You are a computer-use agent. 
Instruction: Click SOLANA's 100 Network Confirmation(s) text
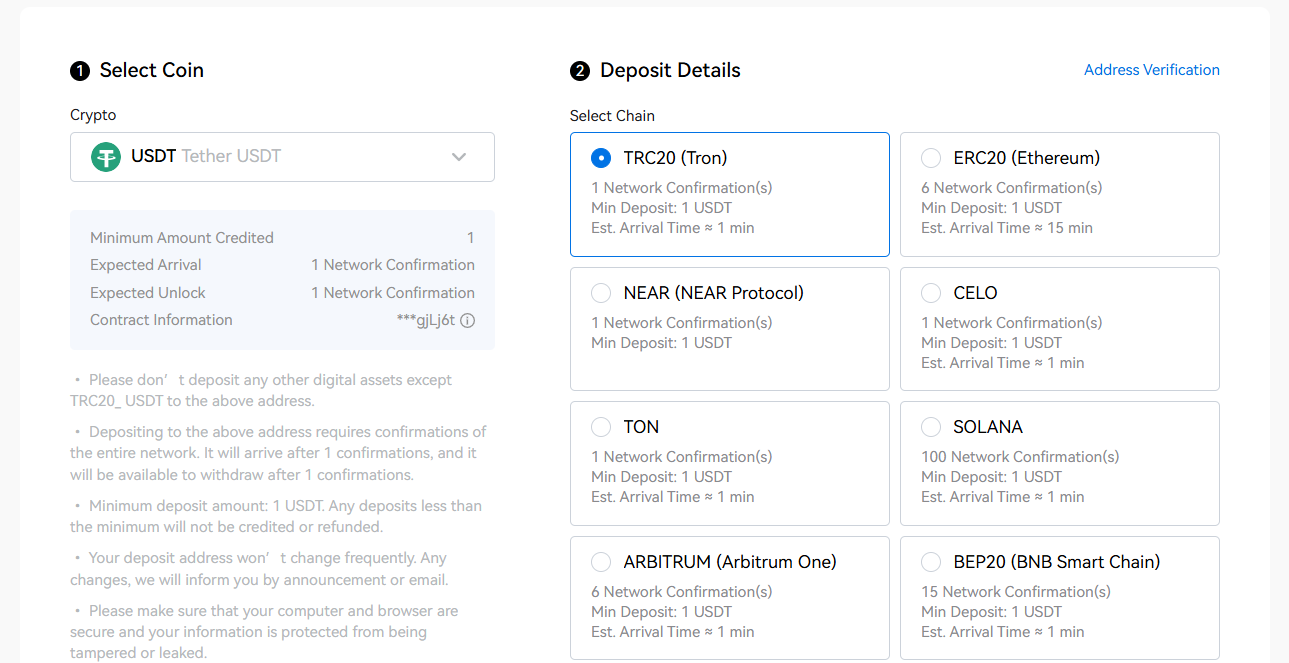1020,457
